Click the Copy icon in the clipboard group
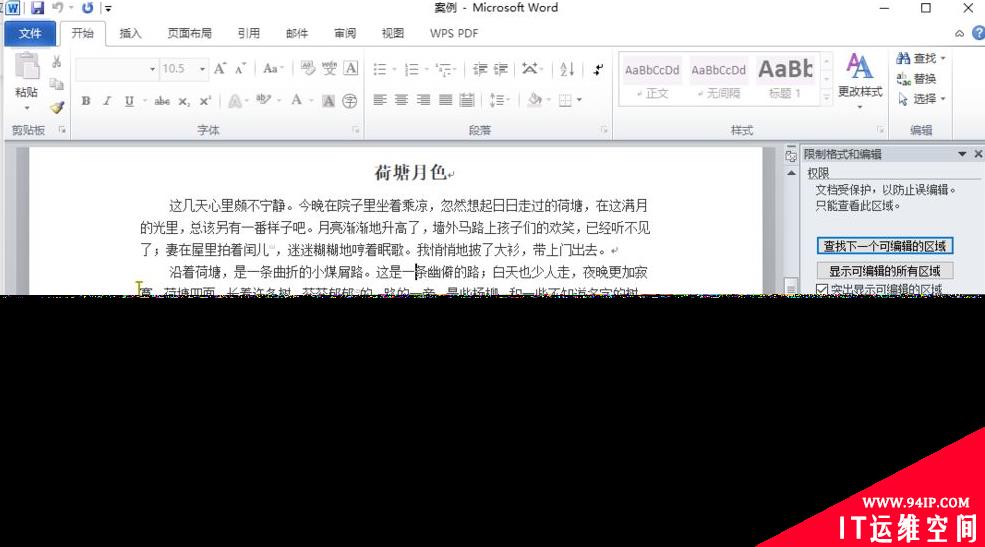Image resolution: width=985 pixels, height=547 pixels. click(x=57, y=84)
